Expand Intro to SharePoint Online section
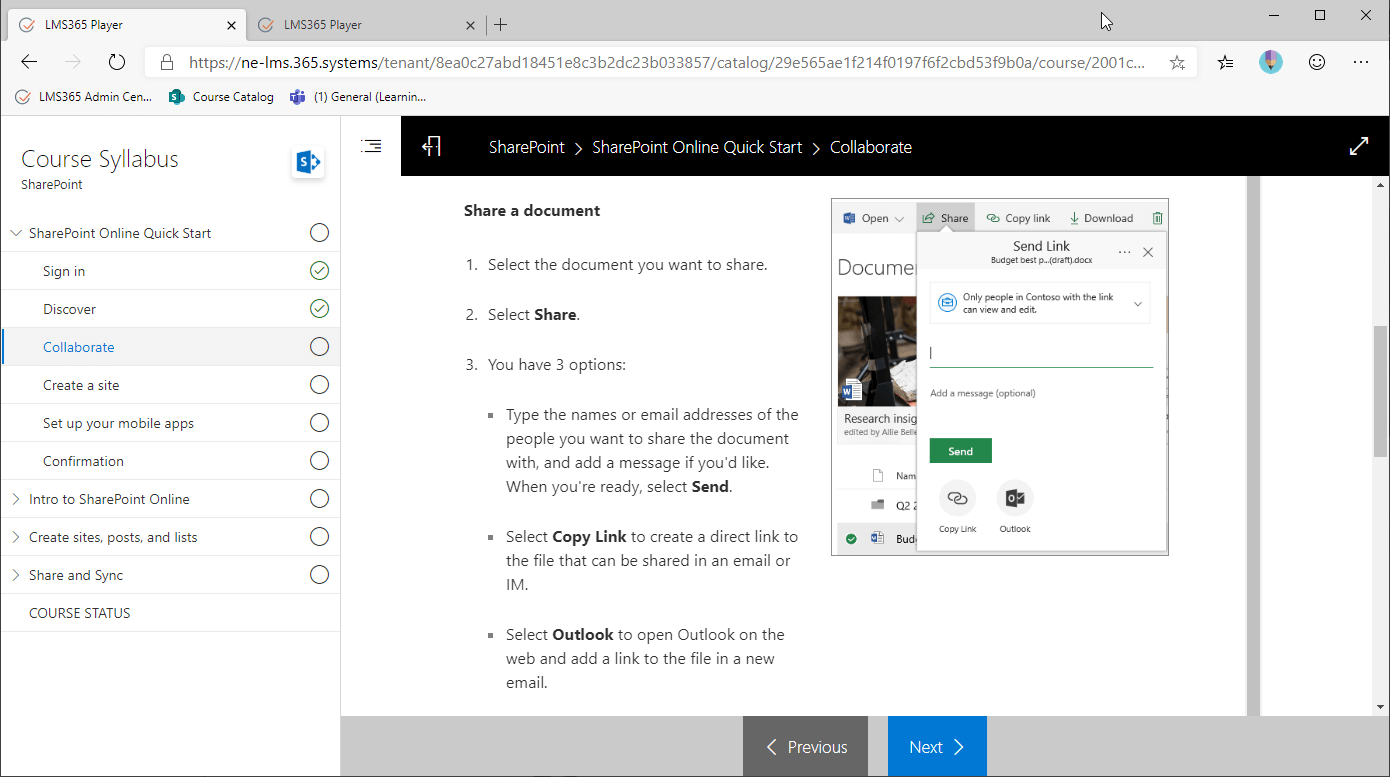Viewport: 1390px width, 777px height. point(16,499)
